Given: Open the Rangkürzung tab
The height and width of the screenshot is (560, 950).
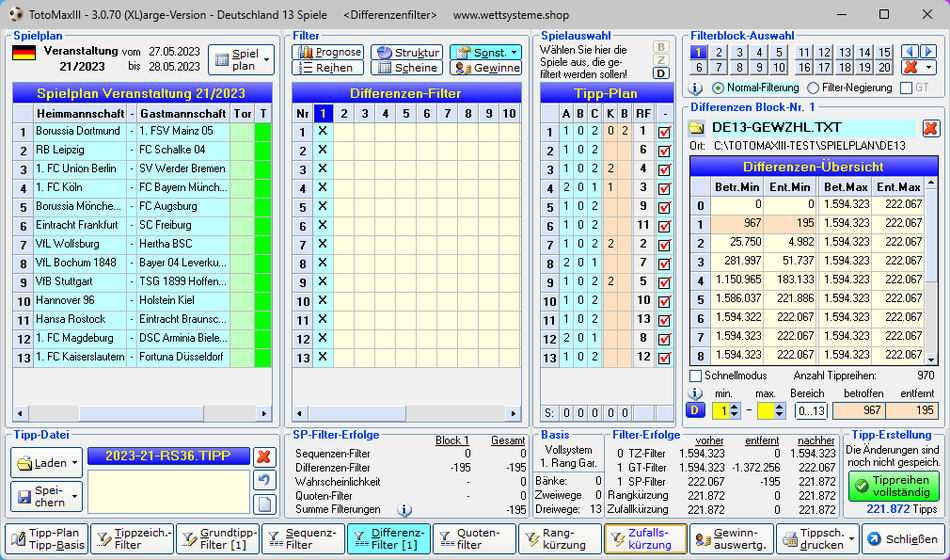Looking at the screenshot, I should [560, 539].
